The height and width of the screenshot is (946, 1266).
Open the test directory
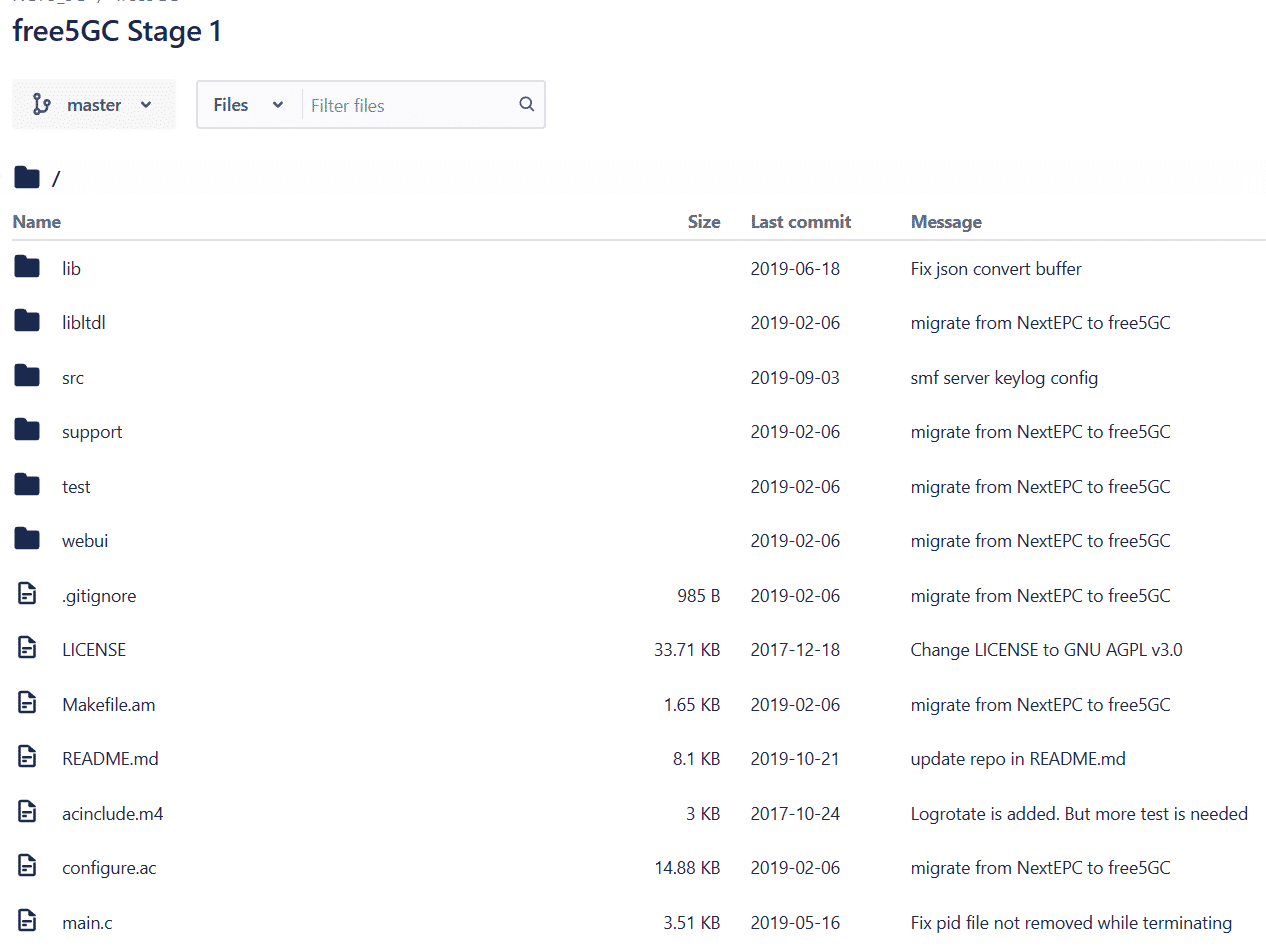point(76,487)
